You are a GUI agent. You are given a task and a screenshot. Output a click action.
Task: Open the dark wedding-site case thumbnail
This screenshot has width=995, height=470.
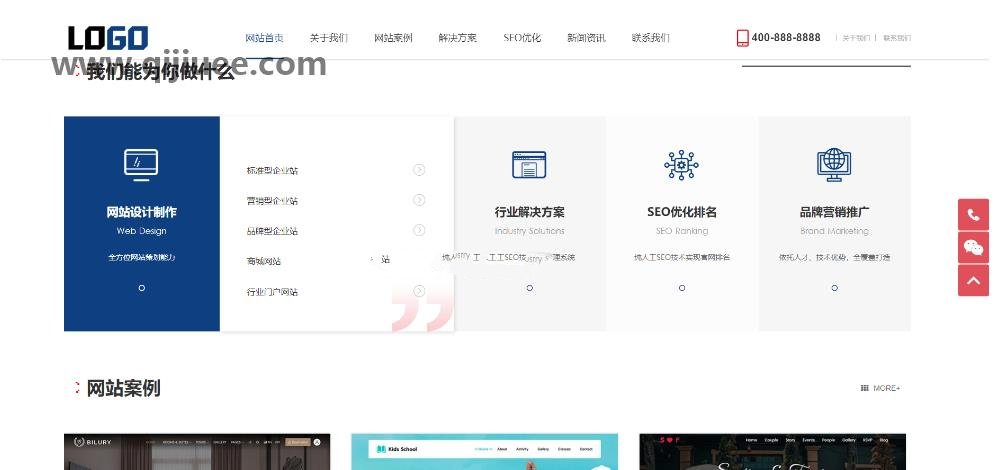772,452
